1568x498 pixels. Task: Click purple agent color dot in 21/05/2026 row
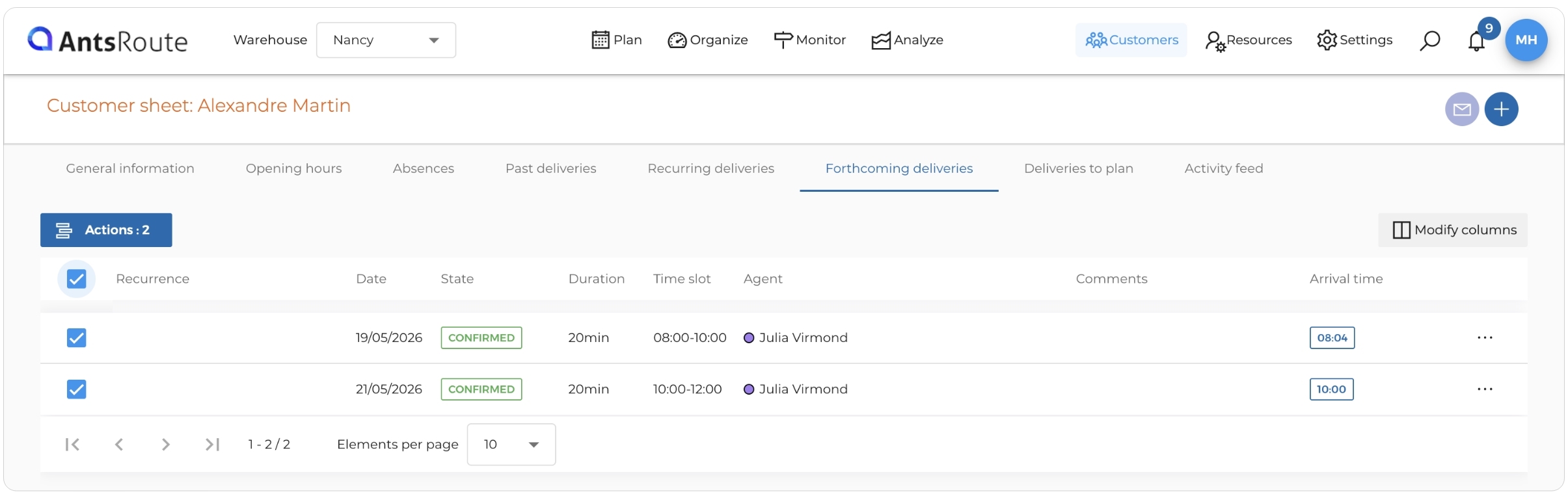click(749, 389)
